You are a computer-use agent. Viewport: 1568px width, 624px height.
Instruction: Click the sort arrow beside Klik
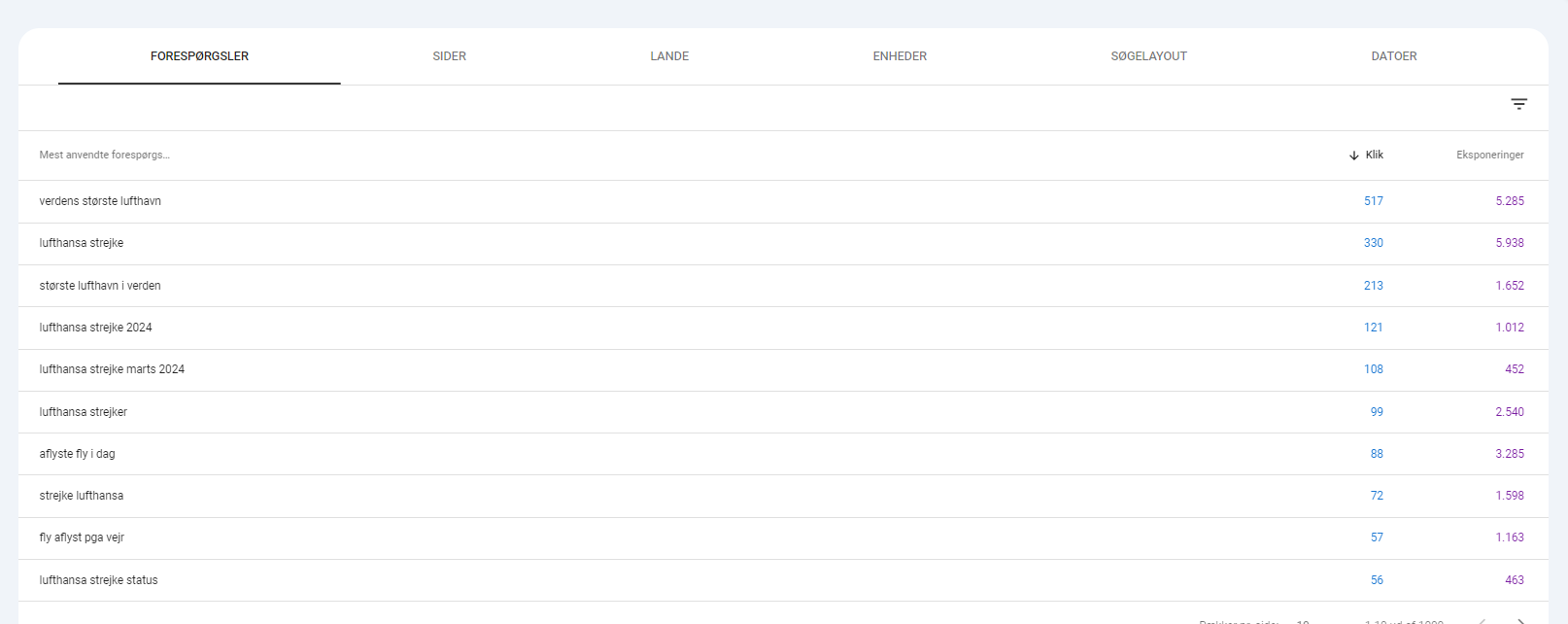[x=1353, y=156]
